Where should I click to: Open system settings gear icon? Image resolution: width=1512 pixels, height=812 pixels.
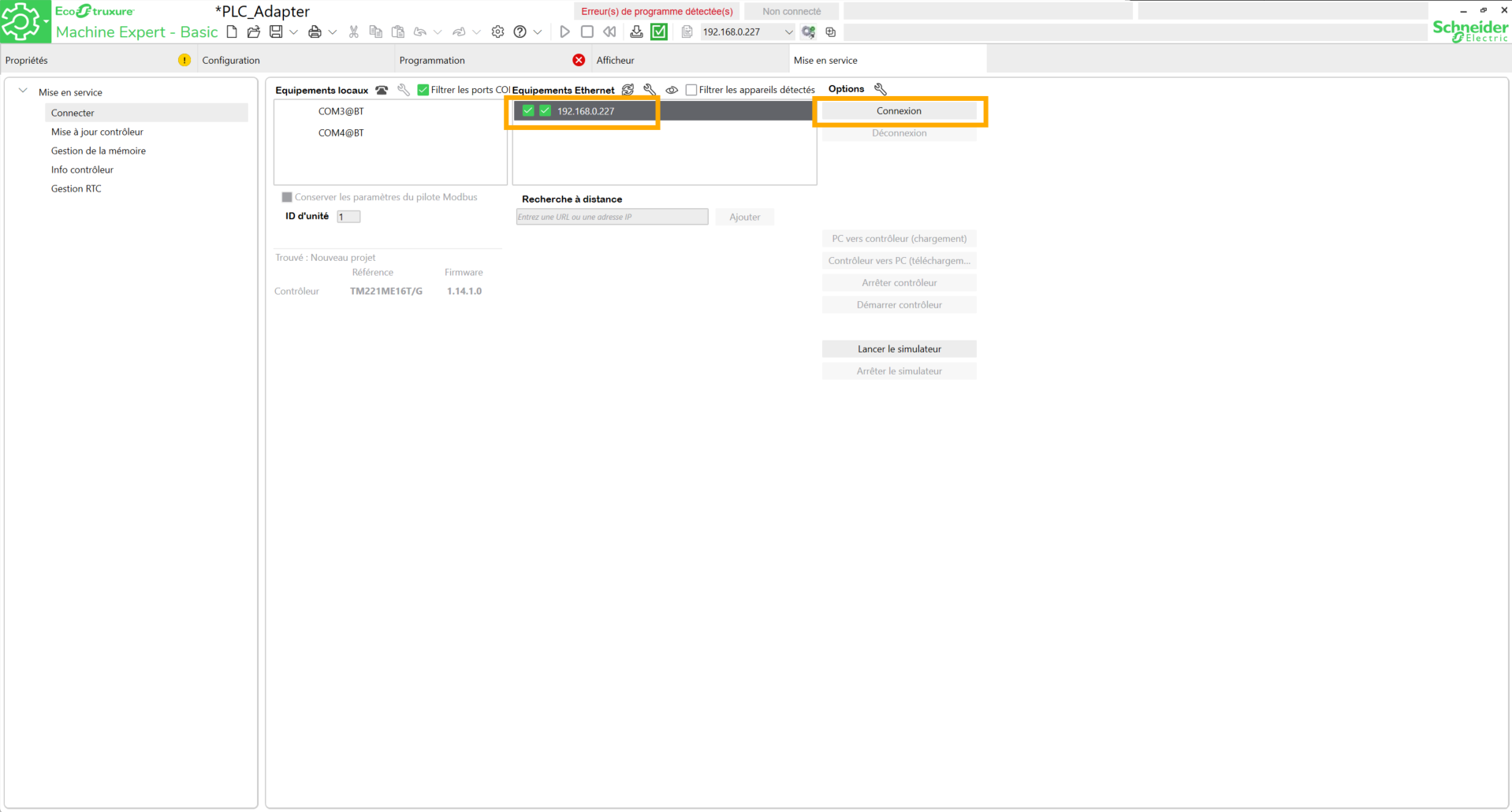click(497, 32)
